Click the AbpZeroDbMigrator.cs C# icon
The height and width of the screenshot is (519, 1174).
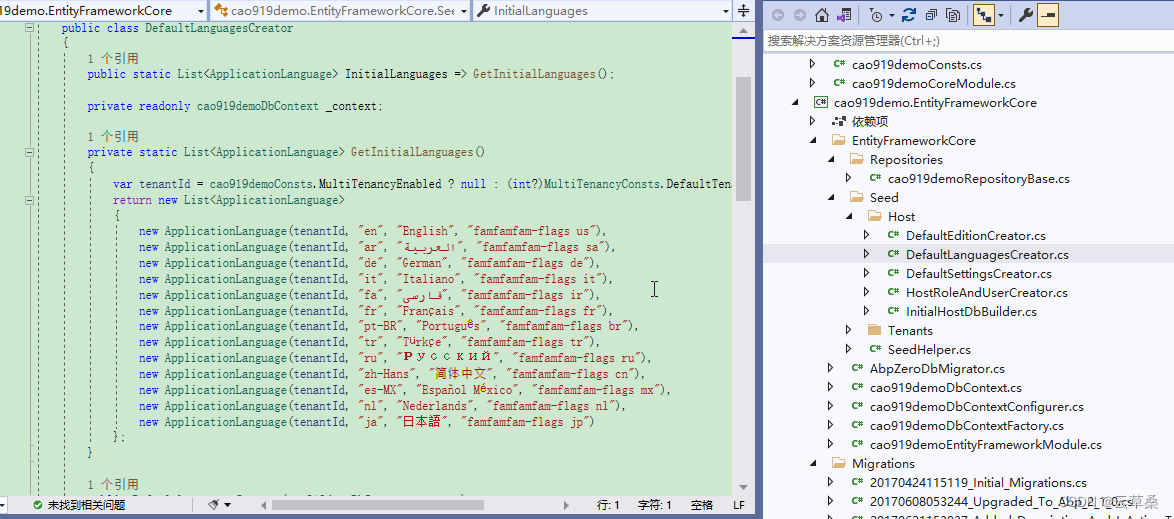tap(857, 368)
